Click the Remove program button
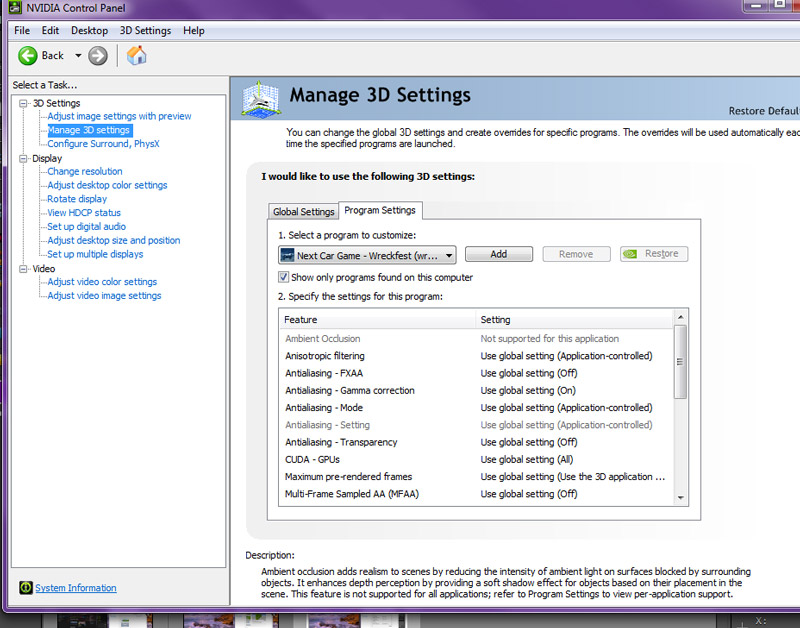The image size is (800, 628). tap(576, 254)
